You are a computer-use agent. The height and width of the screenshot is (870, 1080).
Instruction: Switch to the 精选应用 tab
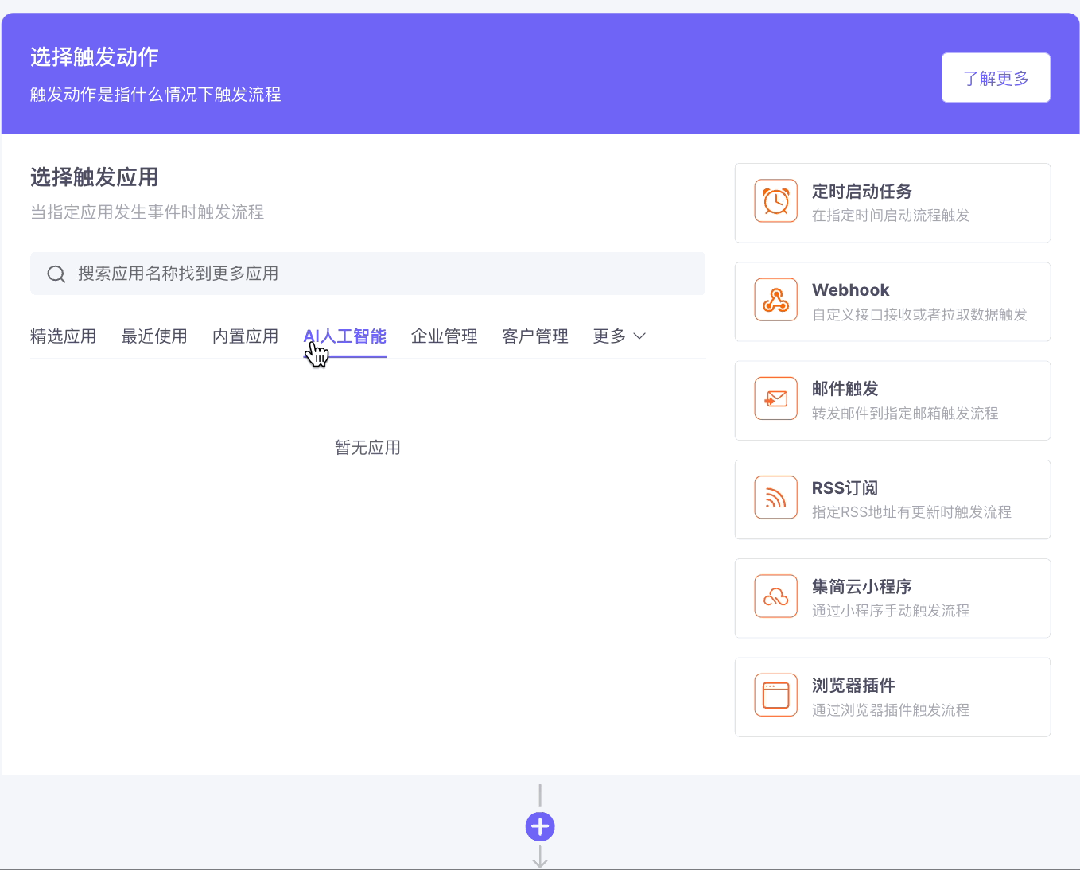click(x=63, y=336)
